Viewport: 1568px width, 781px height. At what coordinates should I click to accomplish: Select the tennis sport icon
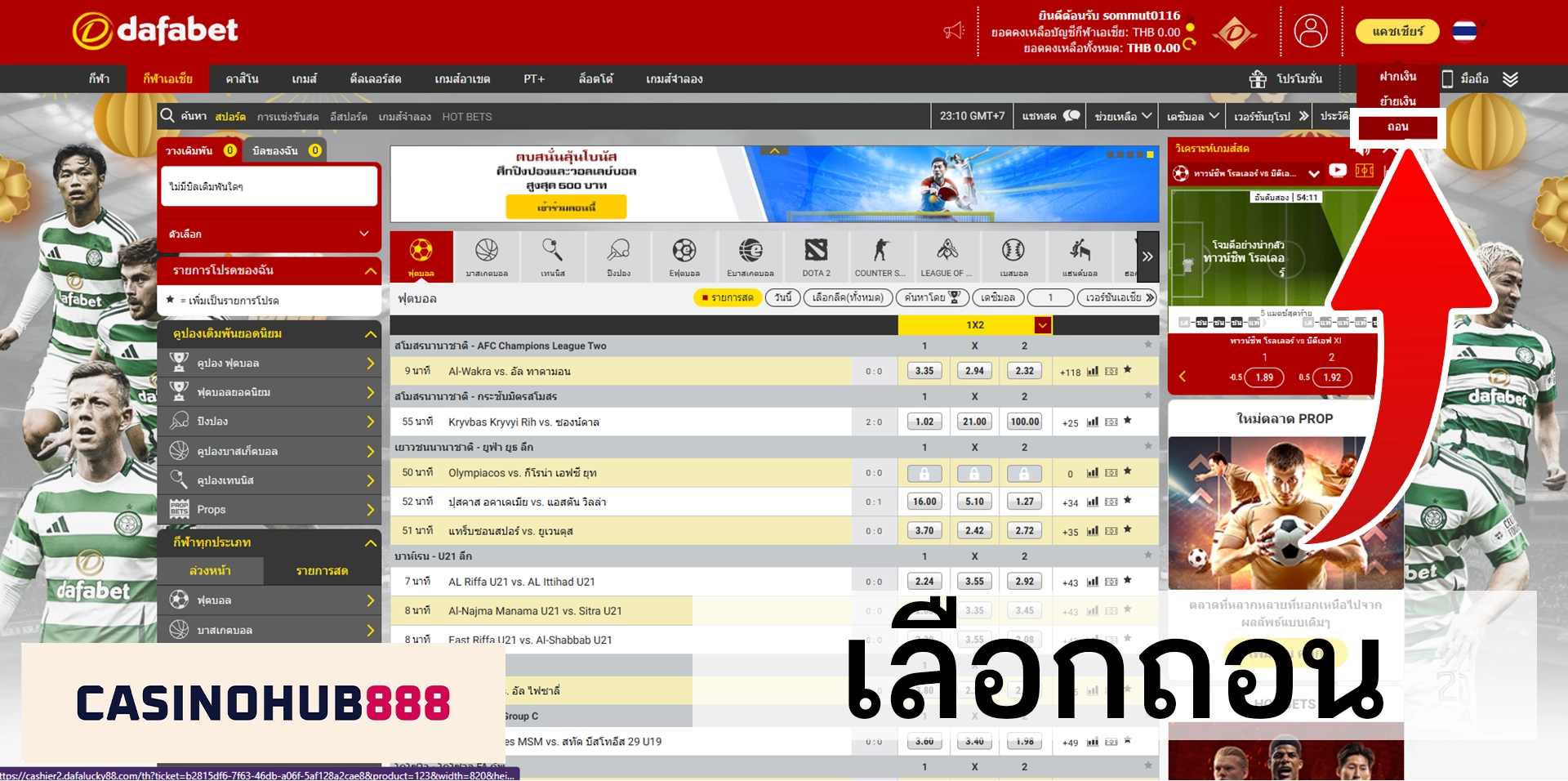(553, 257)
